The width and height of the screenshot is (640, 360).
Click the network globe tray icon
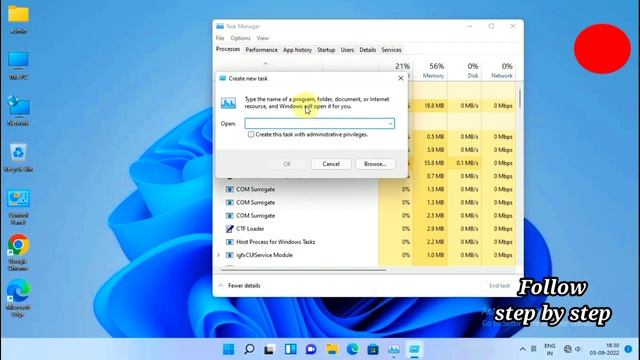pyautogui.click(x=567, y=349)
